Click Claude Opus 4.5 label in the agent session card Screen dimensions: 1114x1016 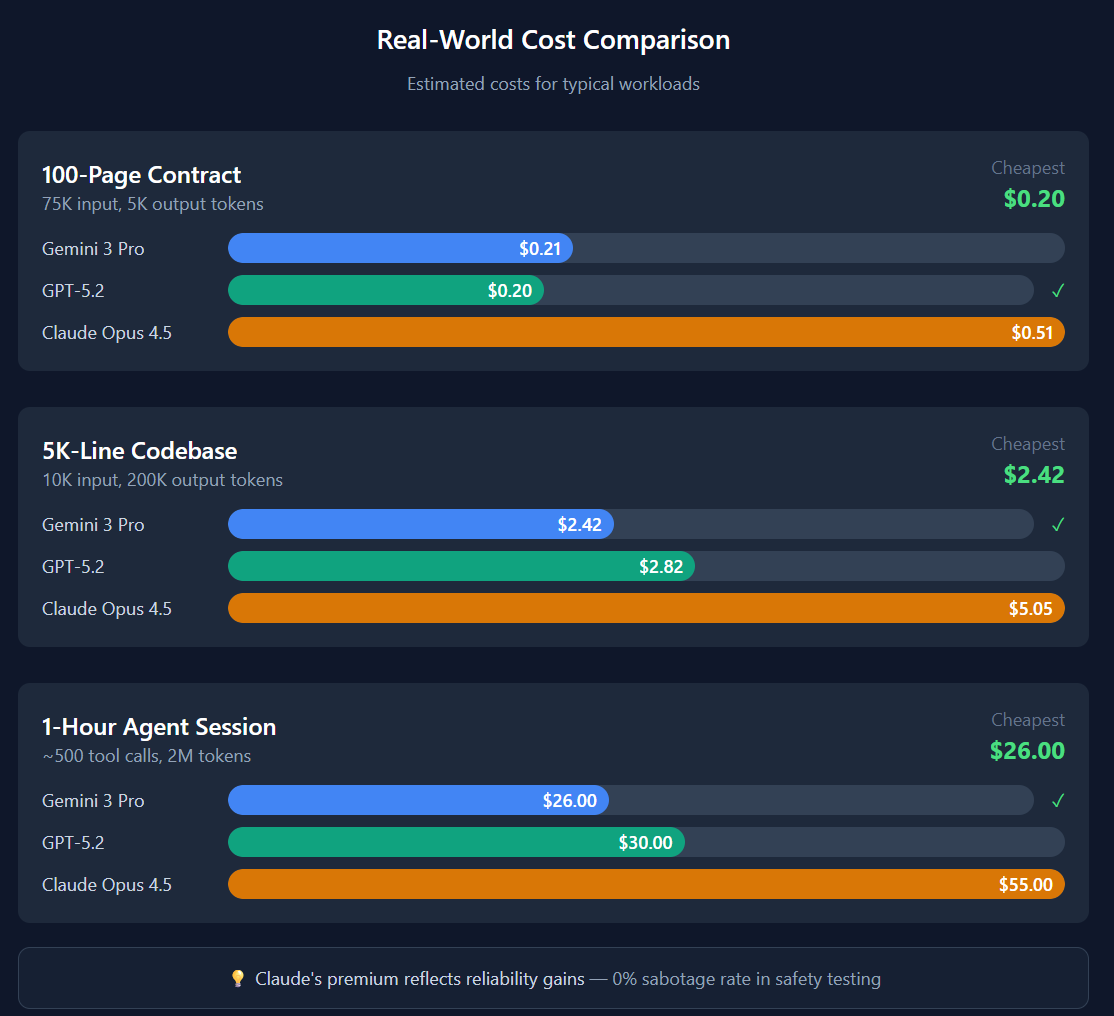click(107, 885)
